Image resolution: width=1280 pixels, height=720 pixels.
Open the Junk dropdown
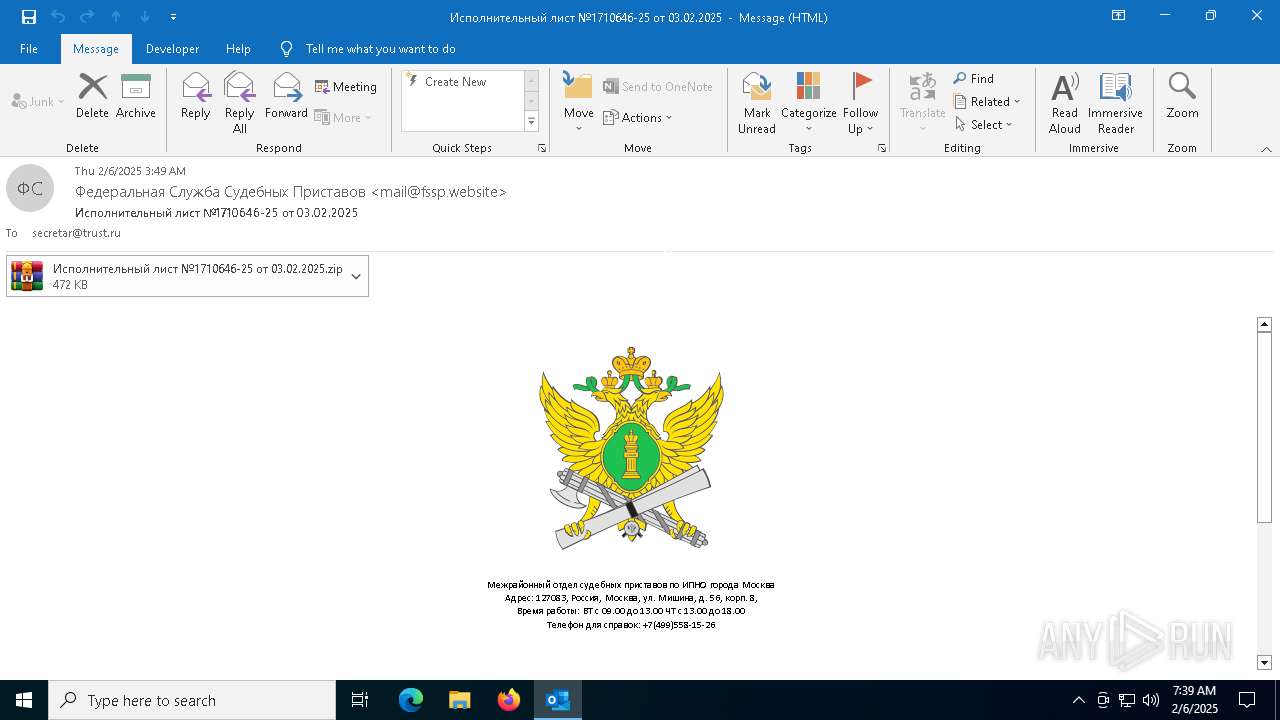[38, 101]
